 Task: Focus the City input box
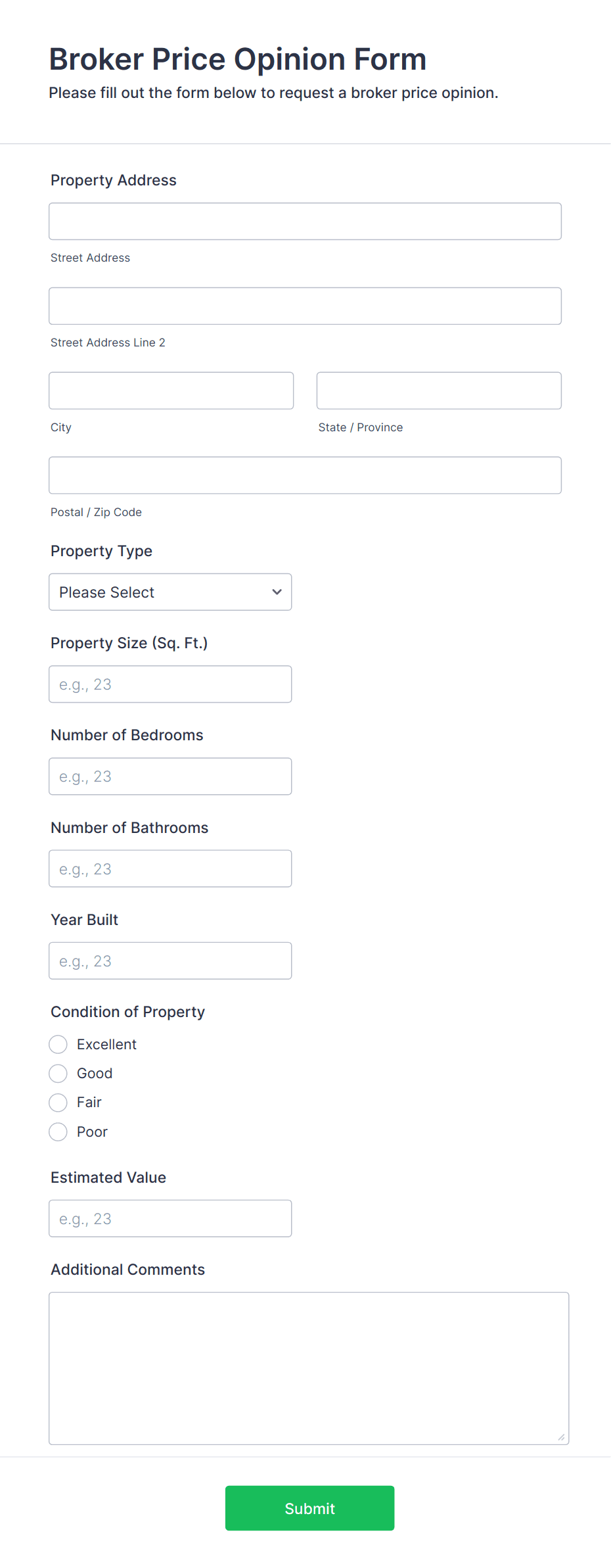click(171, 391)
